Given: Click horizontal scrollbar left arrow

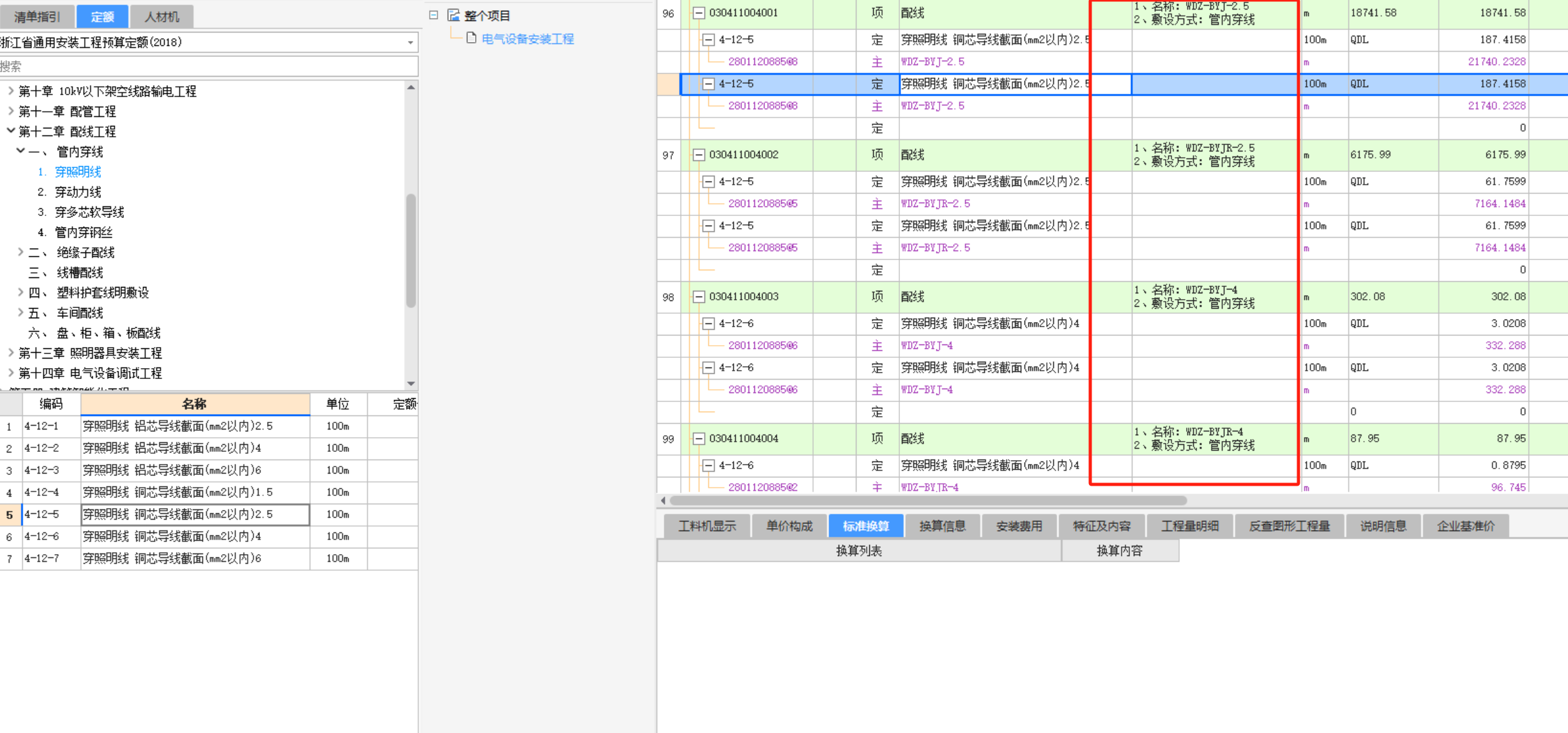Looking at the screenshot, I should coord(663,500).
